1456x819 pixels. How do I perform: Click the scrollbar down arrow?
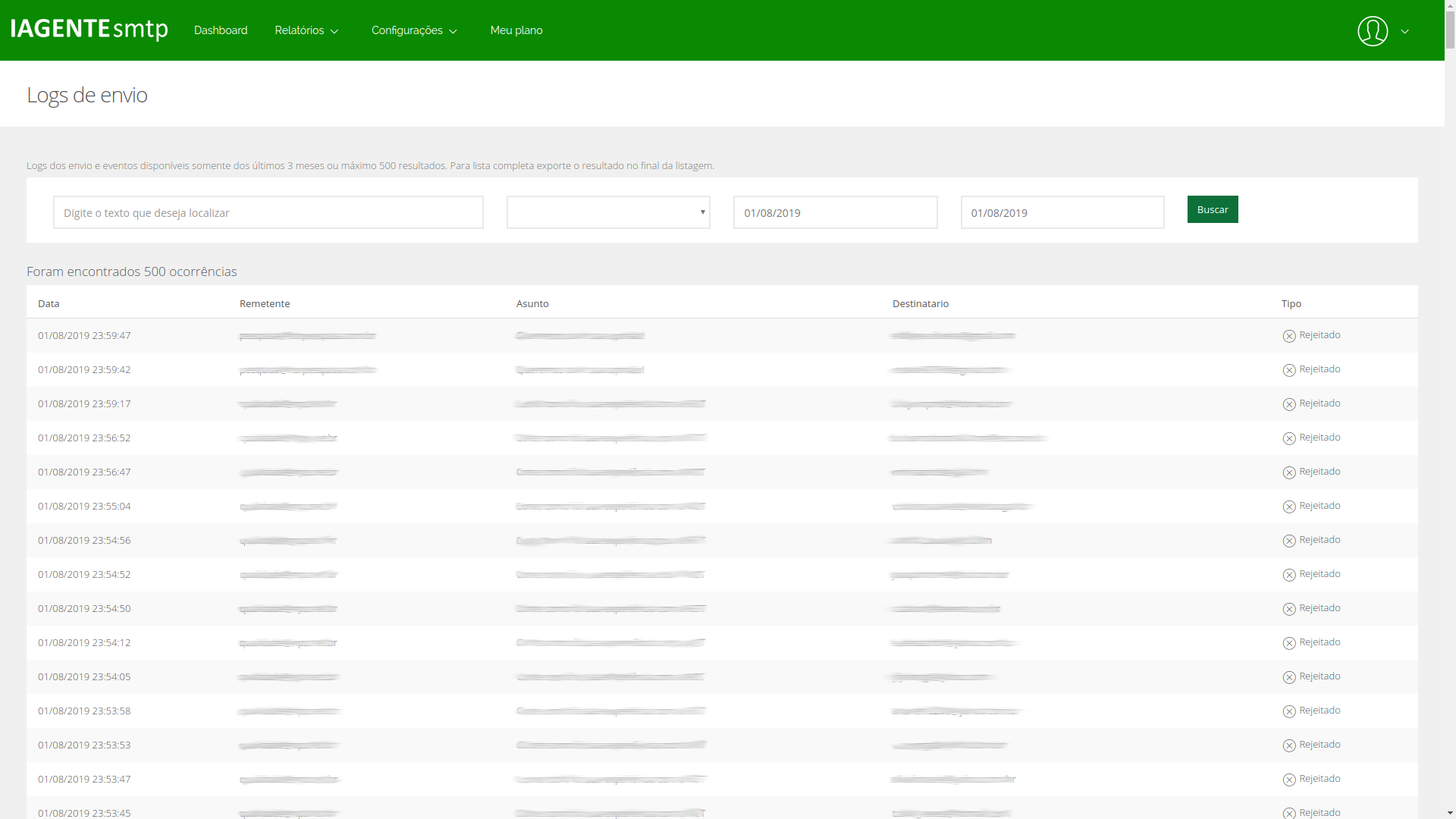(x=1449, y=812)
